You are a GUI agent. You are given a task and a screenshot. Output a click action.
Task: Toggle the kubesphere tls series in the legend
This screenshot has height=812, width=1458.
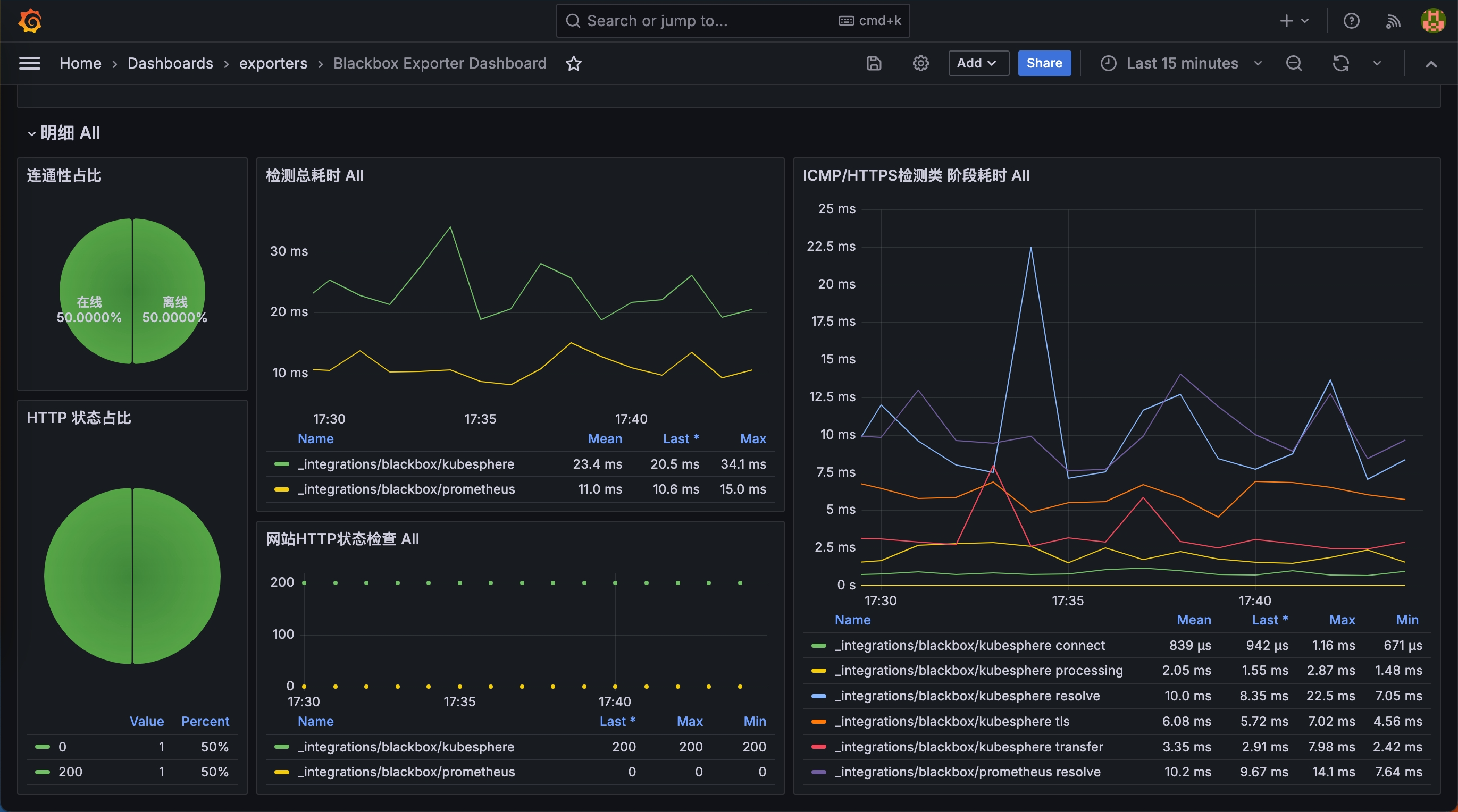(951, 722)
